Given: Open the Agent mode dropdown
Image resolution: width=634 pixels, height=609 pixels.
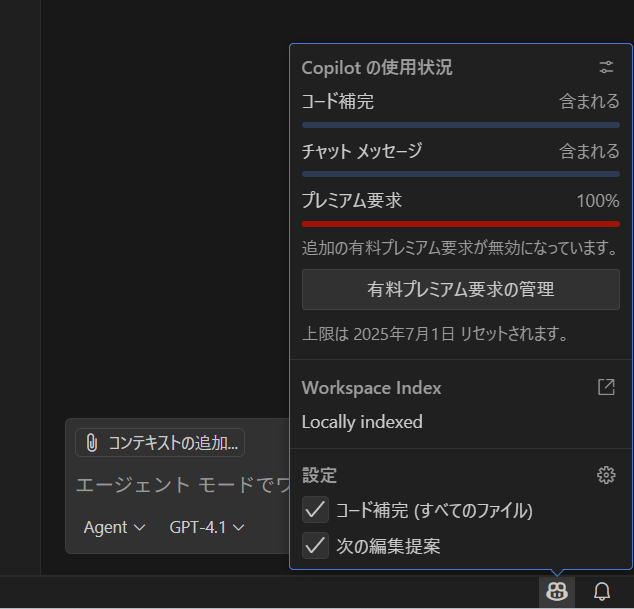Looking at the screenshot, I should point(114,527).
